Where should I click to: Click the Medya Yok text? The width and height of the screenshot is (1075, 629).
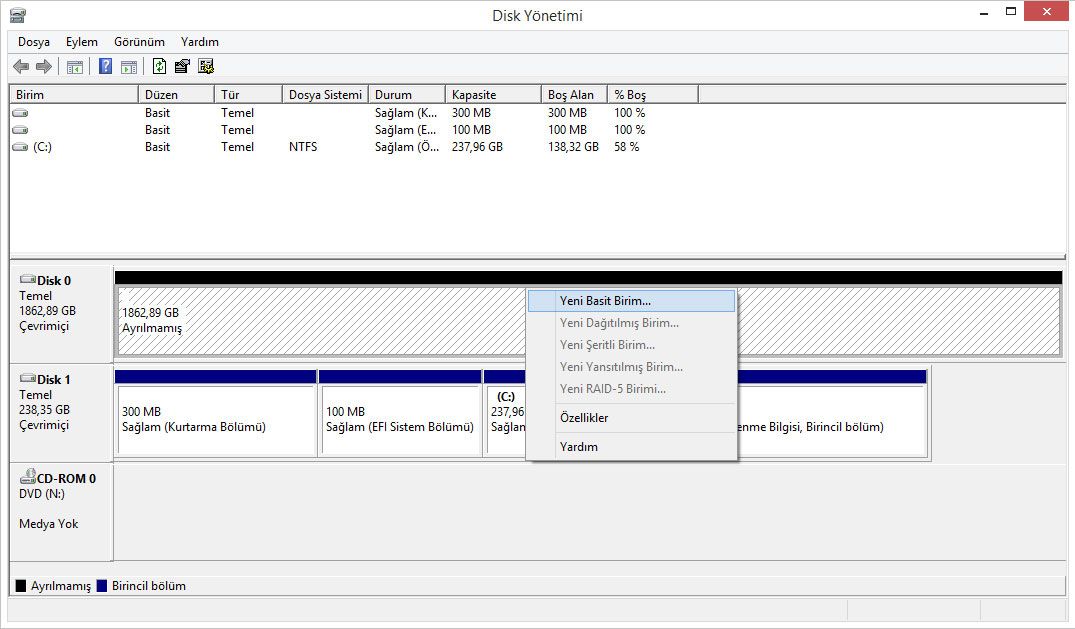[x=49, y=524]
